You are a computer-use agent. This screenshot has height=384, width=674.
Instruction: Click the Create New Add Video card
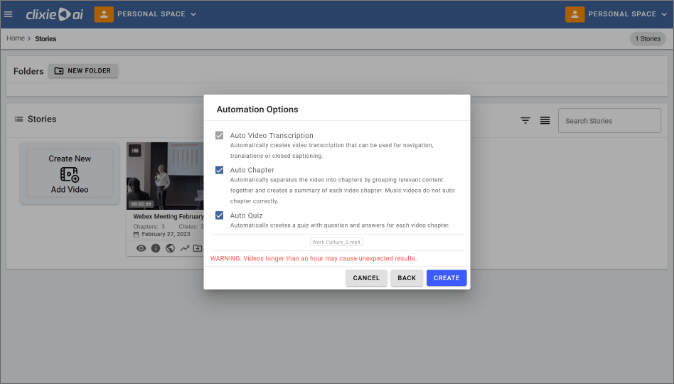point(70,173)
